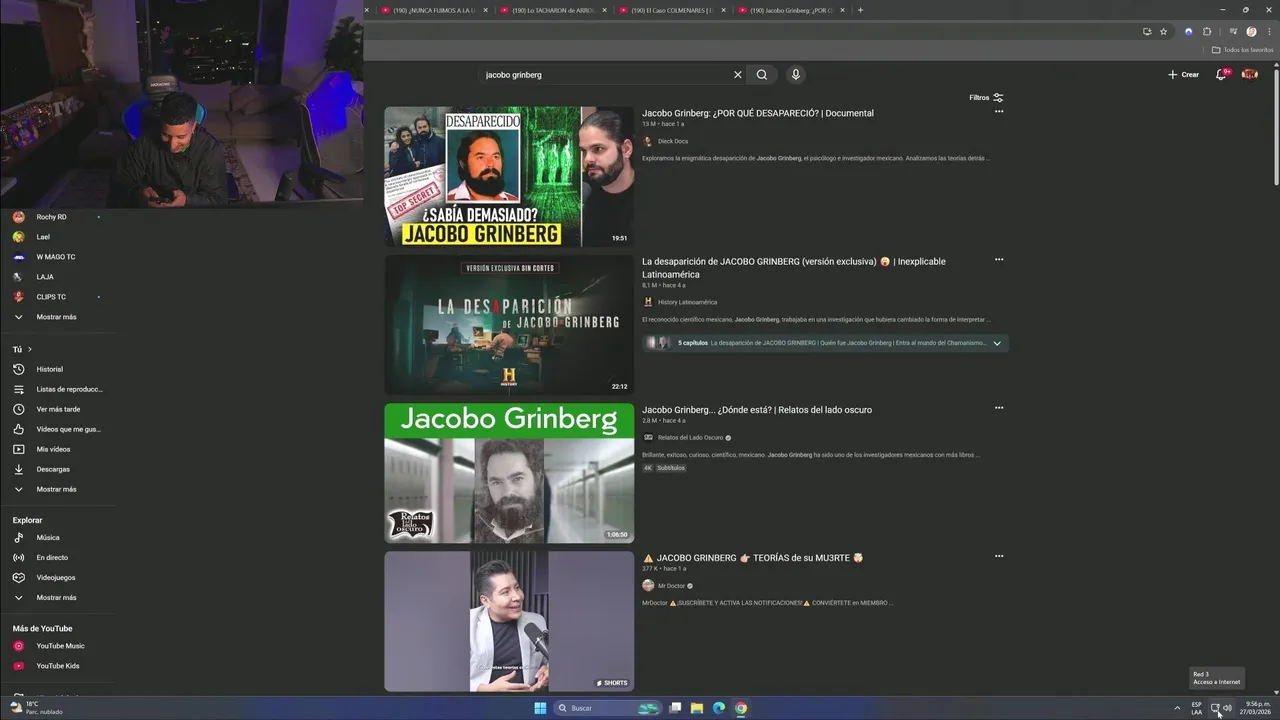Close the El Caso COLMENARES tab
The width and height of the screenshot is (1280, 720).
coord(723,10)
